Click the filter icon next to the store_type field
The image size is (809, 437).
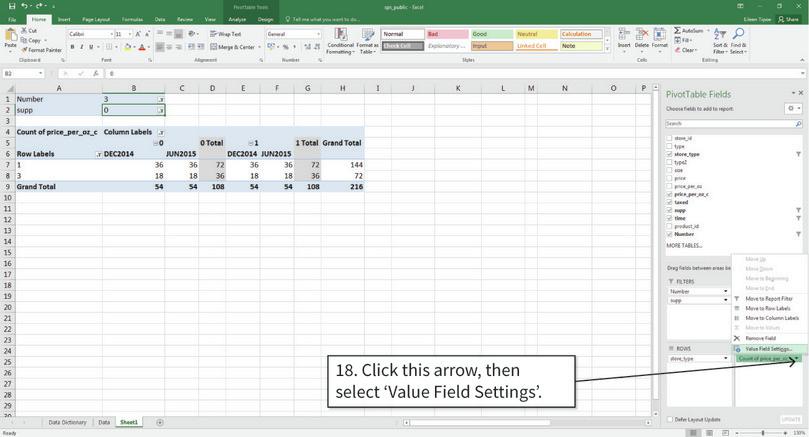coord(798,154)
